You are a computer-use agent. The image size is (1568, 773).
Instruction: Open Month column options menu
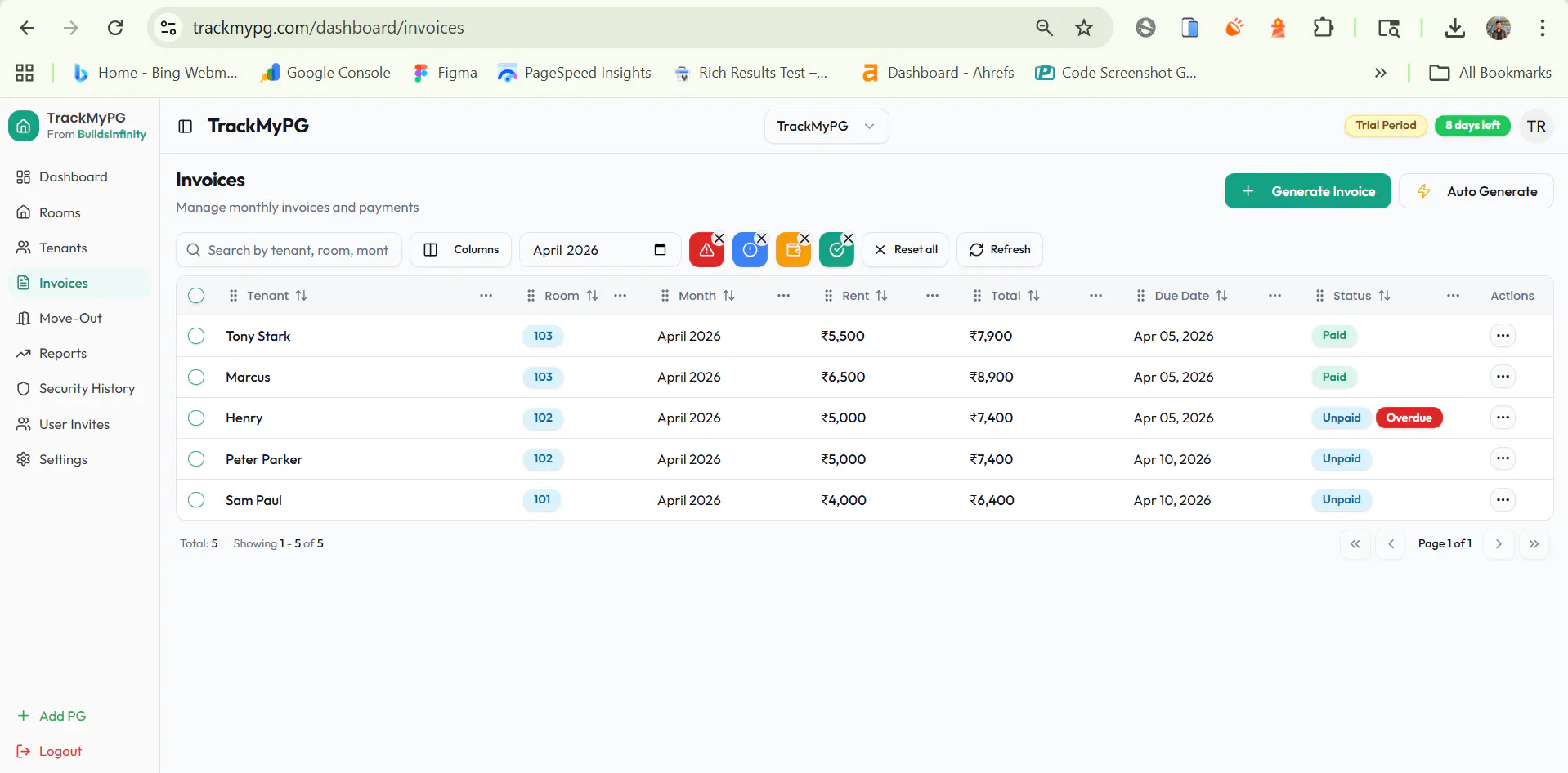coord(783,296)
